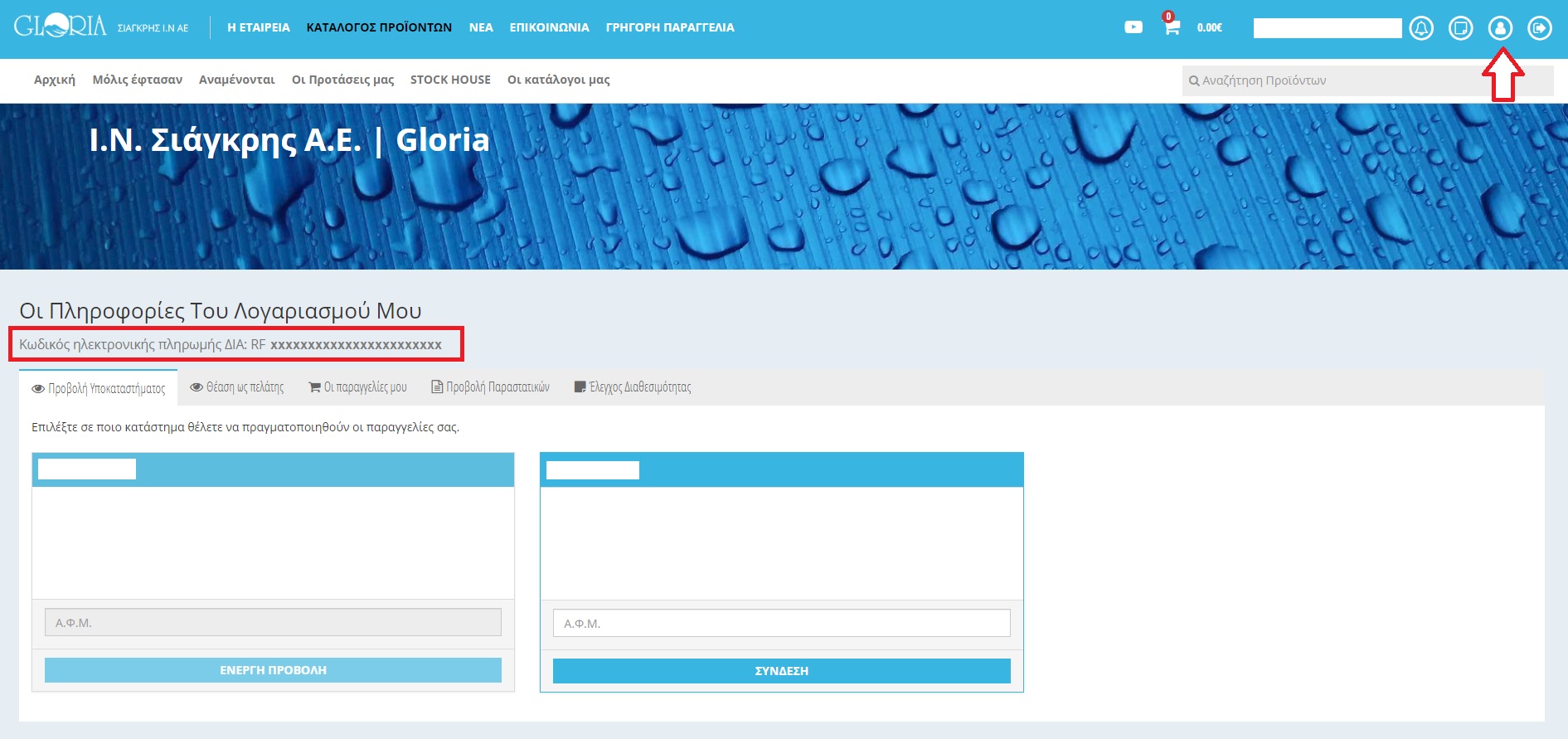
Task: Click the Α.Φ.Μ. field above ΣΥΝΔΕΣΗ
Action: [781, 624]
